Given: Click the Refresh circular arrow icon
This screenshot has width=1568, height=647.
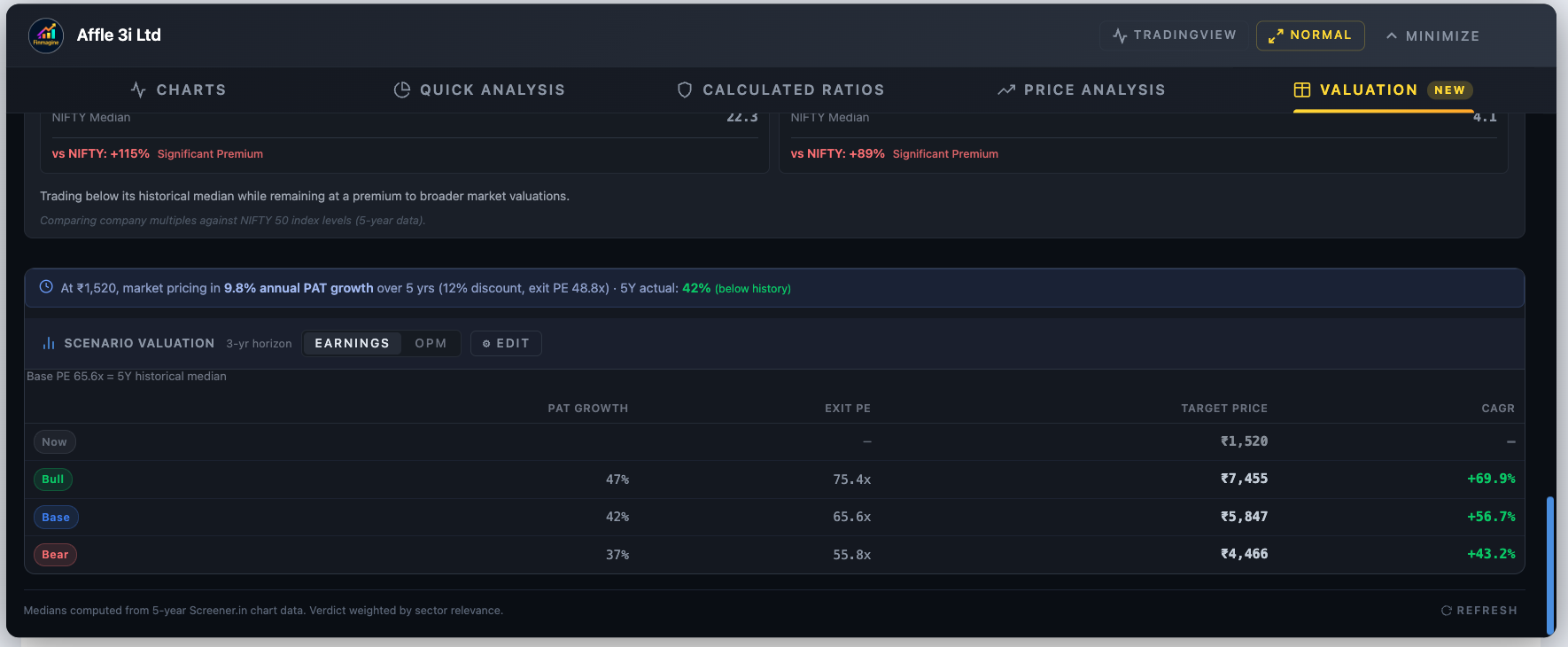Looking at the screenshot, I should click(1447, 611).
